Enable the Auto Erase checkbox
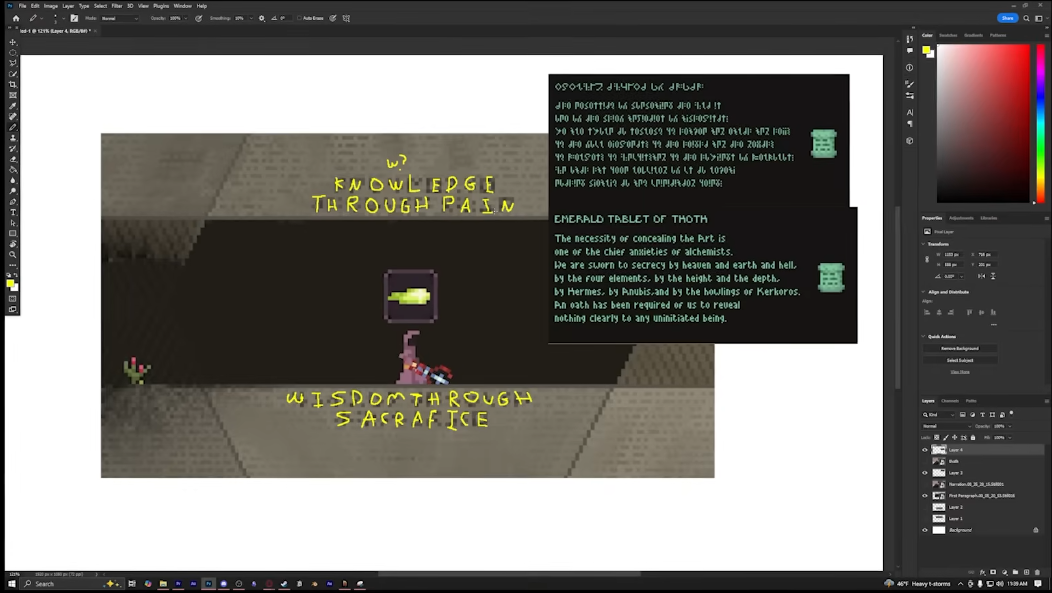This screenshot has height=593, width=1052. click(x=299, y=18)
